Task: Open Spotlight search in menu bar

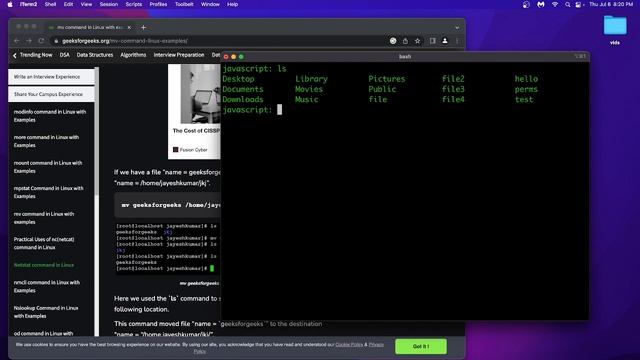Action: click(x=567, y=4)
